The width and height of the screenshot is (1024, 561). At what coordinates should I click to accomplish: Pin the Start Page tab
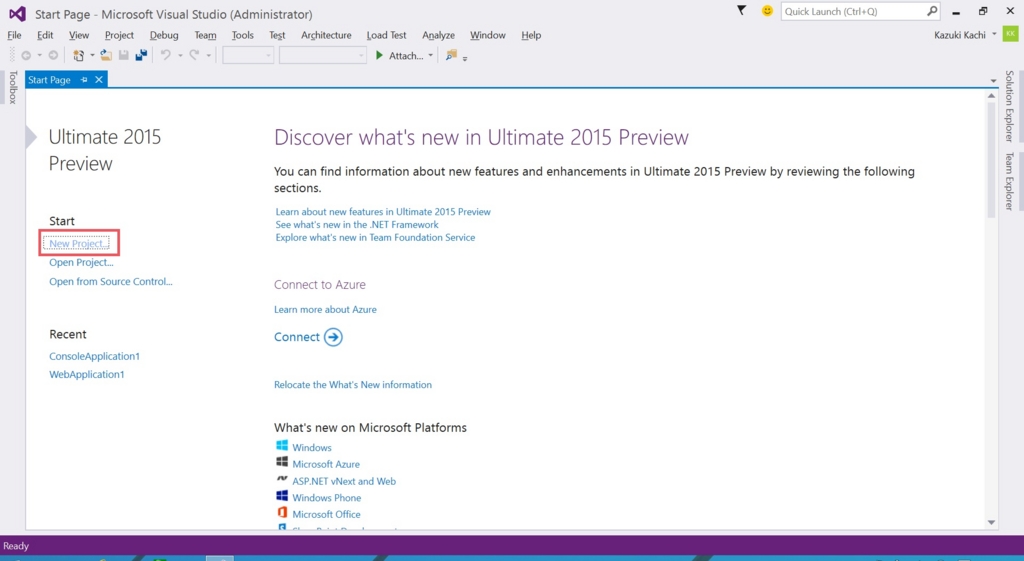tap(84, 80)
